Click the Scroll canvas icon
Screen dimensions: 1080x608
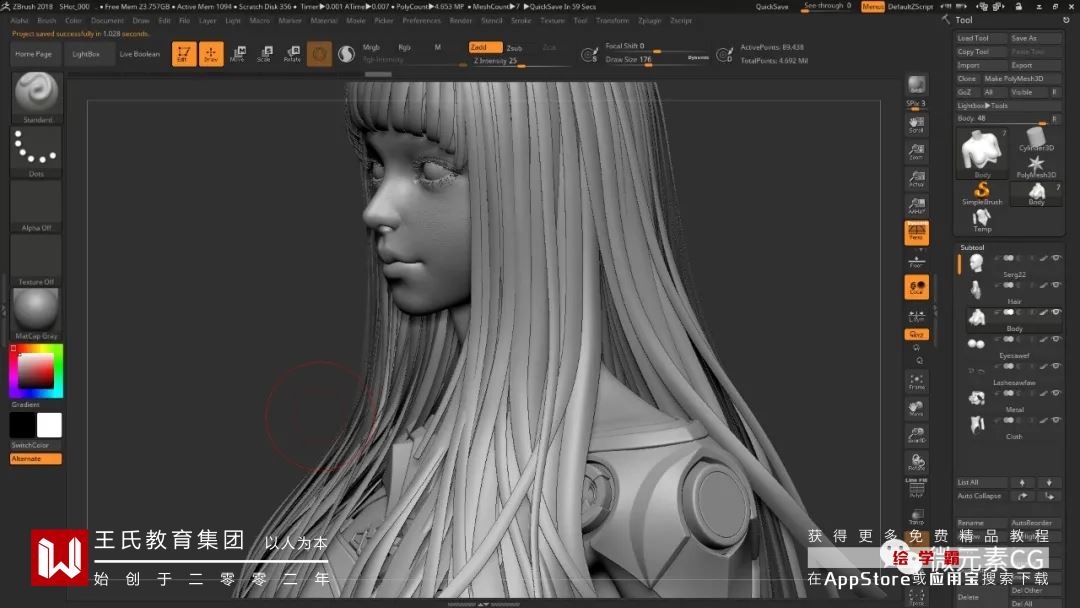pyautogui.click(x=916, y=125)
